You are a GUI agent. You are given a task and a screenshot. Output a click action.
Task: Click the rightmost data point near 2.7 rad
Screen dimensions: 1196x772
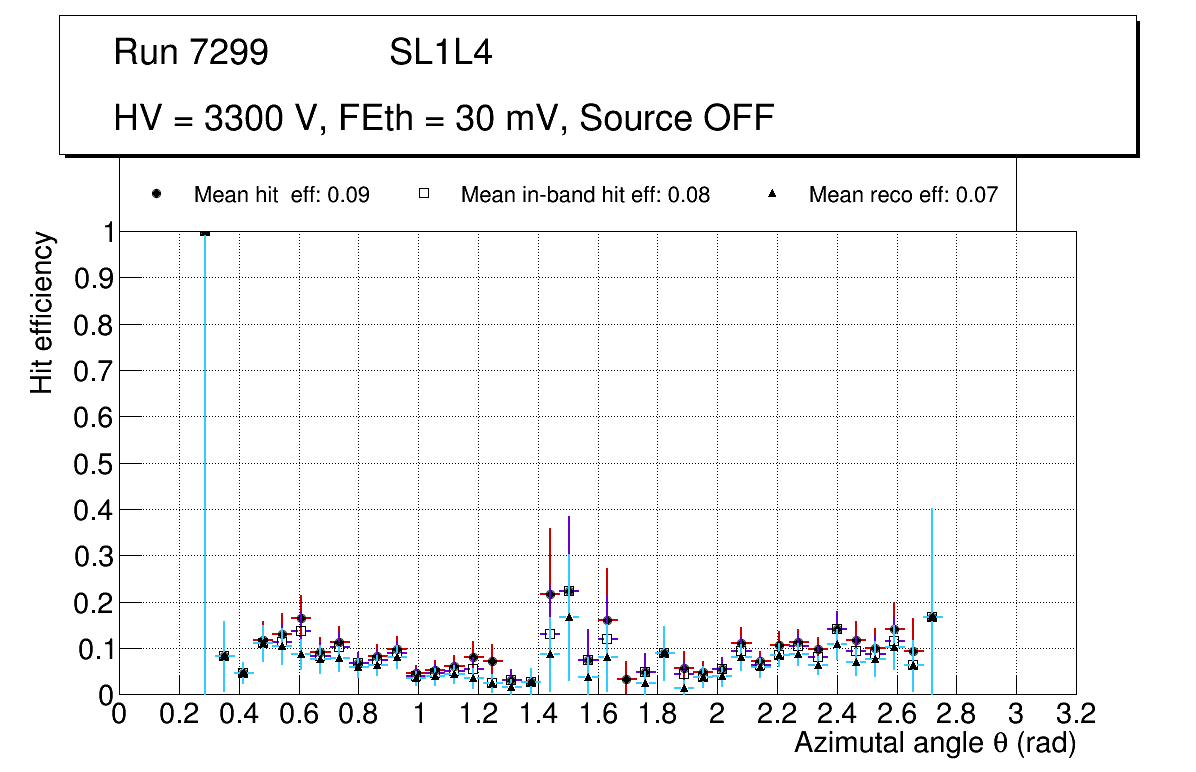(x=932, y=617)
